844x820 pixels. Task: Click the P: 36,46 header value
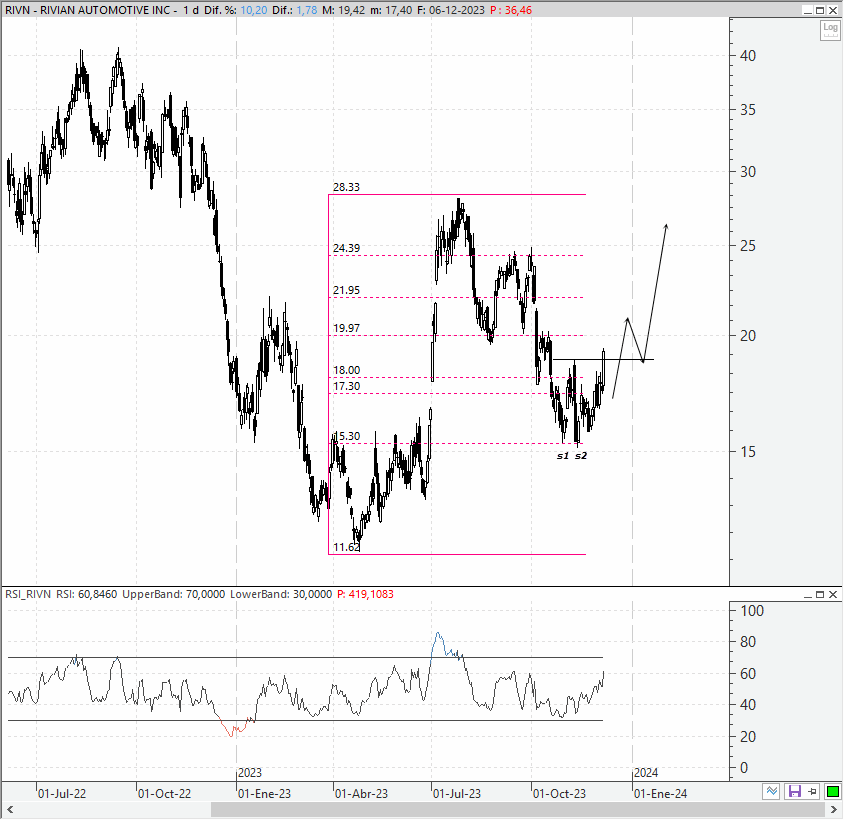point(511,10)
